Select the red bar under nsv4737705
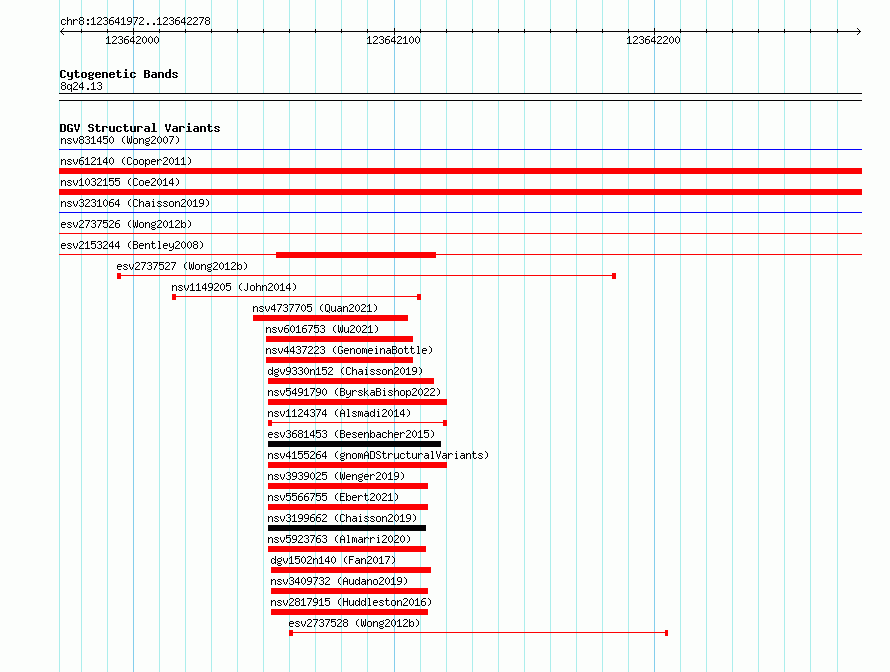 click(330, 318)
